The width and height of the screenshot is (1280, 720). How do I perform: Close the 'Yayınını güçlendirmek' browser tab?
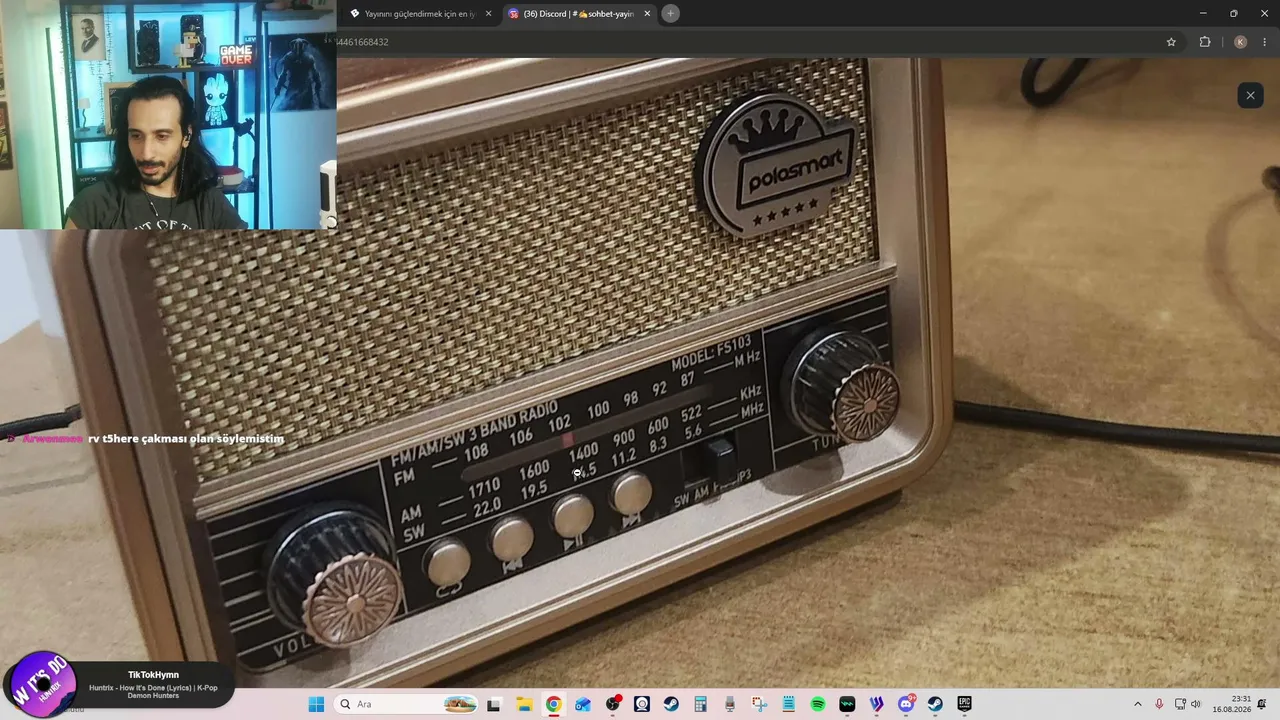(488, 14)
